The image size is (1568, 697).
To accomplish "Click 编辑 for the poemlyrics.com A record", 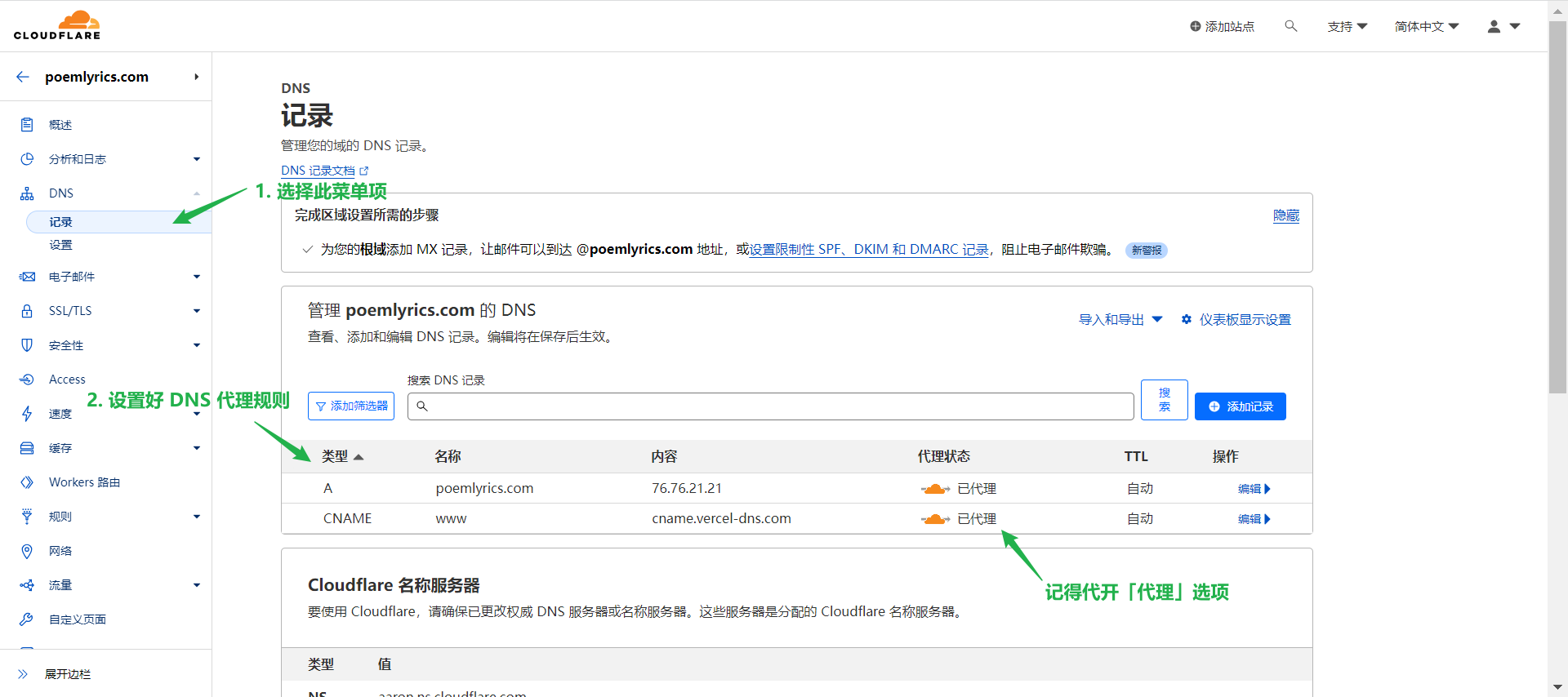I will click(x=1254, y=489).
